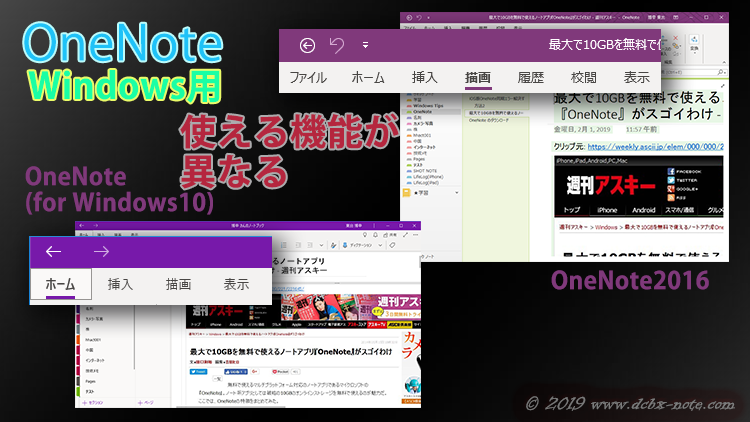Click the notification bell icon in Windows 10 OneNote
This screenshot has width=750, height=422.
375,235
